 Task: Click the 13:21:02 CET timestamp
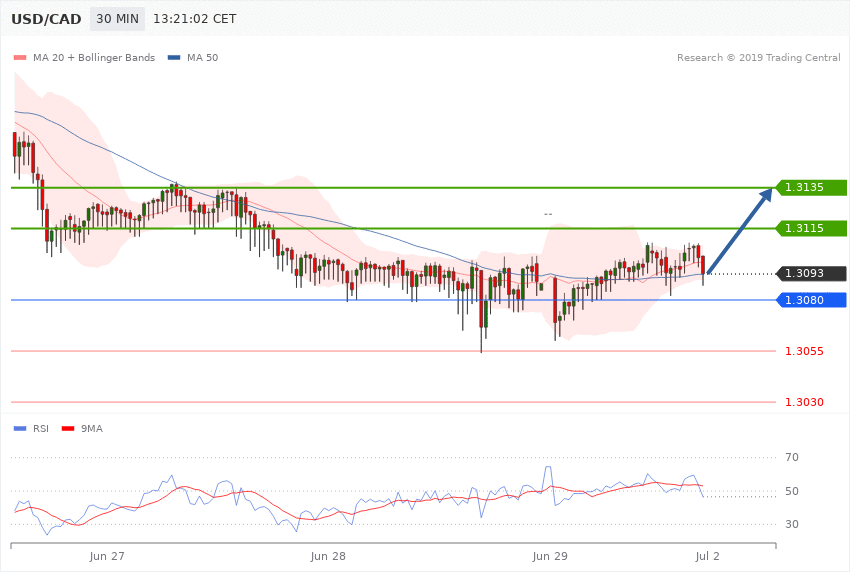[195, 19]
